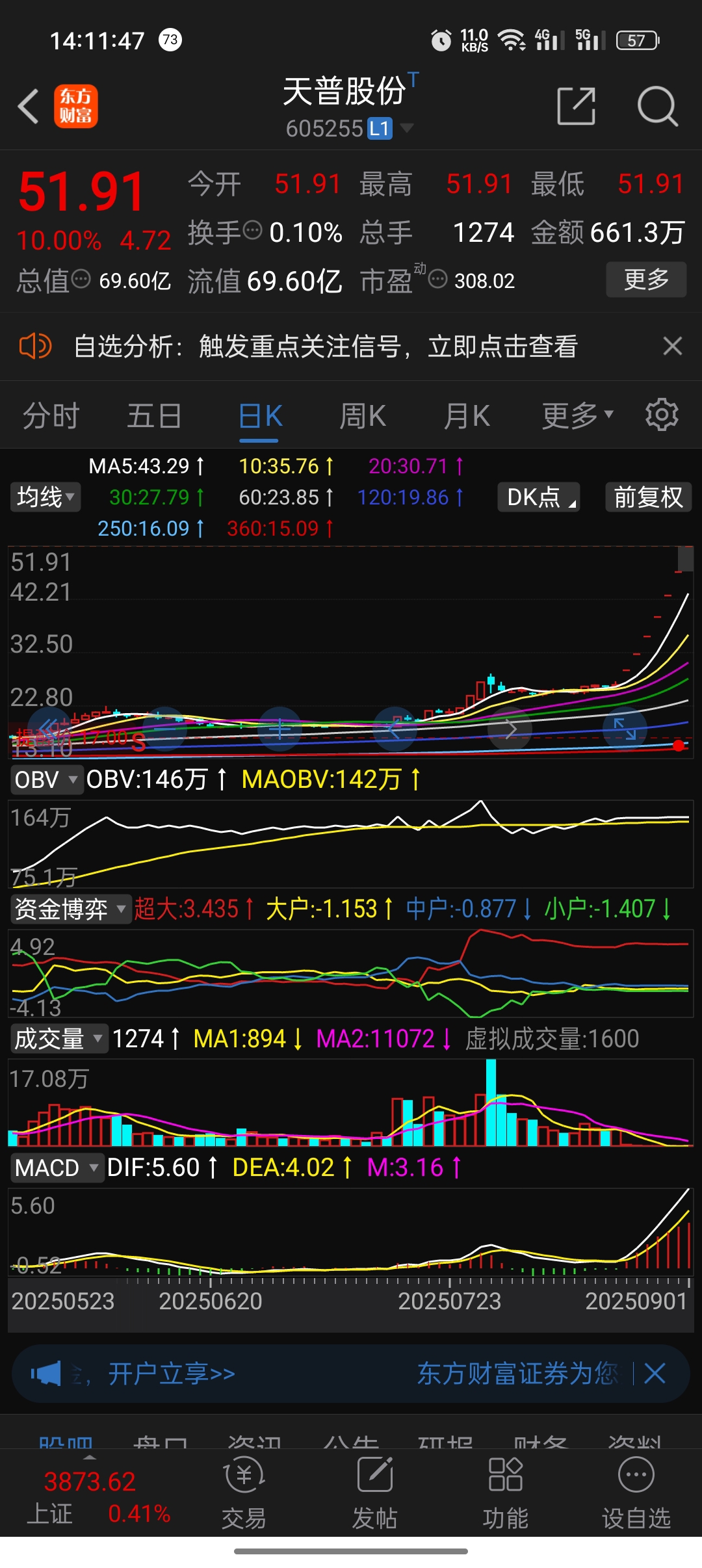Tap the Wi-Fi icon in status bar
This screenshot has height=1568, width=702.
coord(512,40)
